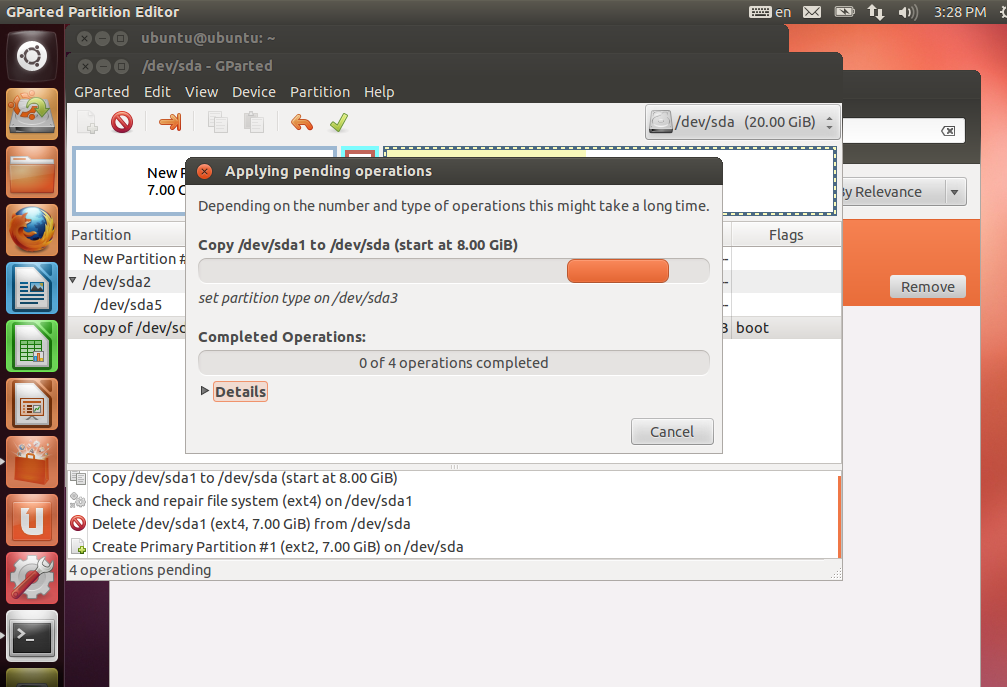Image resolution: width=1007 pixels, height=687 pixels.
Task: Click the 3:28 PM clock
Action: point(959,12)
